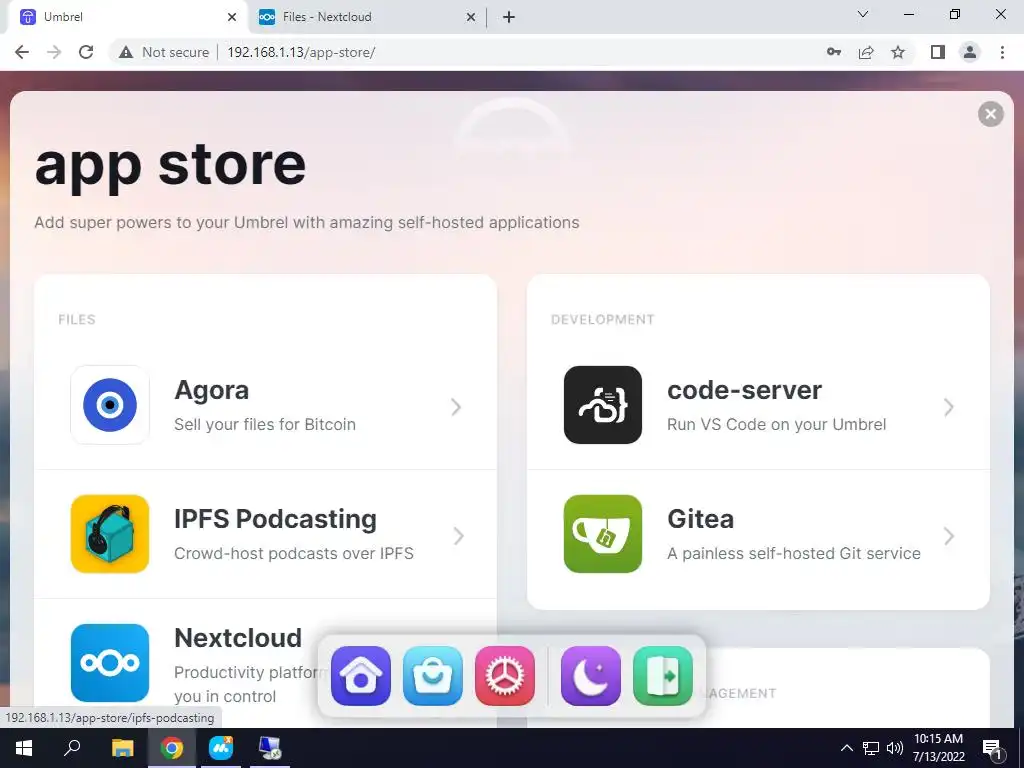This screenshot has height=768, width=1024.
Task: Open Nextcloud title link
Action: point(238,638)
